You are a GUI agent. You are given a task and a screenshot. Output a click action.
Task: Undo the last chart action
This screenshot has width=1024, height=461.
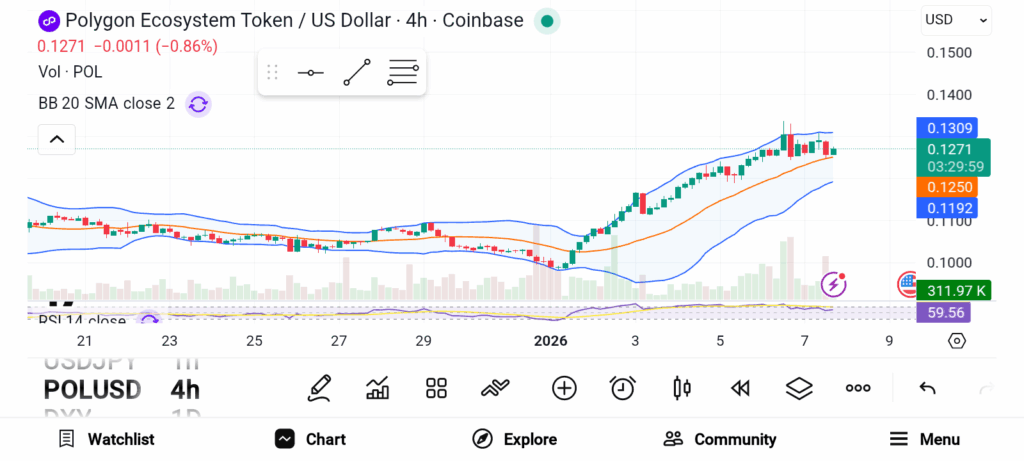[x=927, y=388]
